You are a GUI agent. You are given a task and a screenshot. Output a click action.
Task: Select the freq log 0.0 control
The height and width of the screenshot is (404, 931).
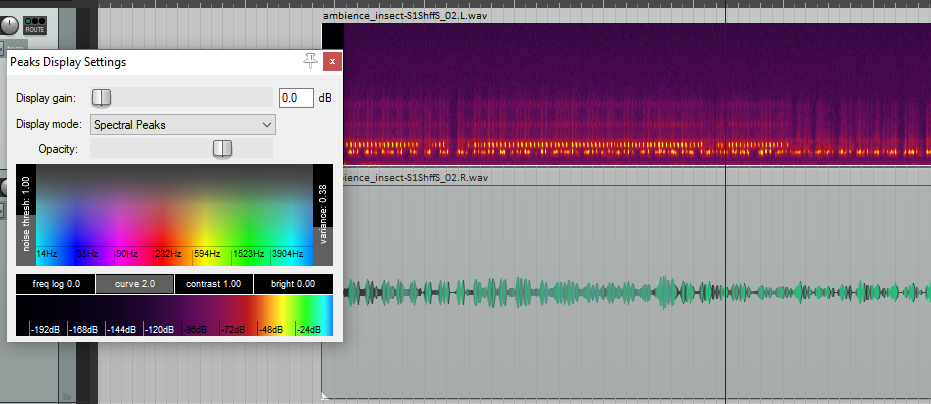point(56,284)
